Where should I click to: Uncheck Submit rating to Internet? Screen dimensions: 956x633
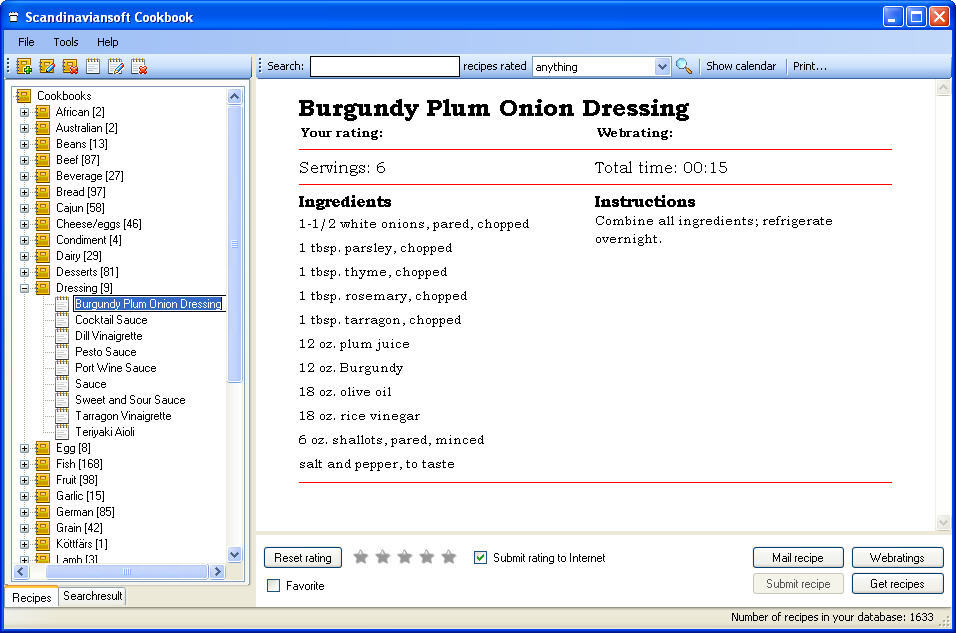481,558
